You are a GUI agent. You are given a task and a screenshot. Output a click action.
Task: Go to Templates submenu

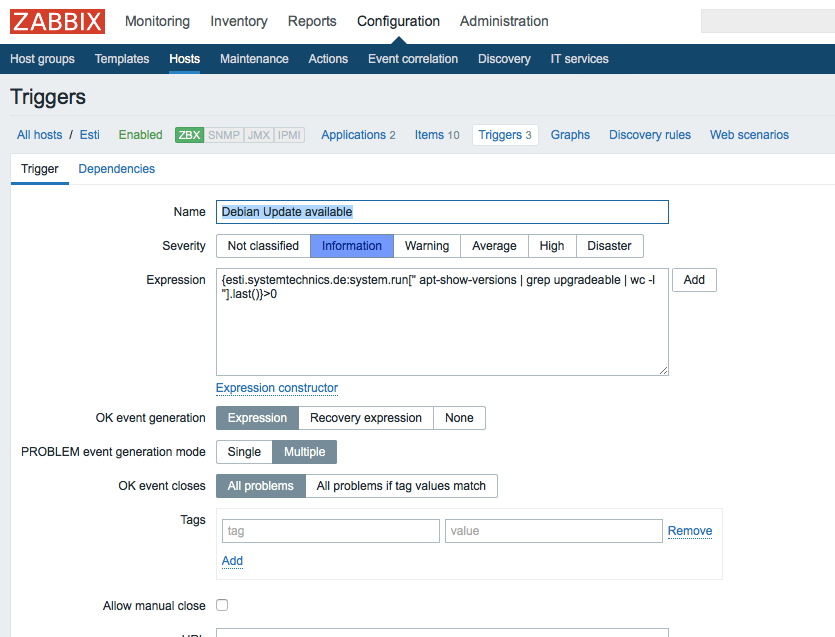coord(122,59)
